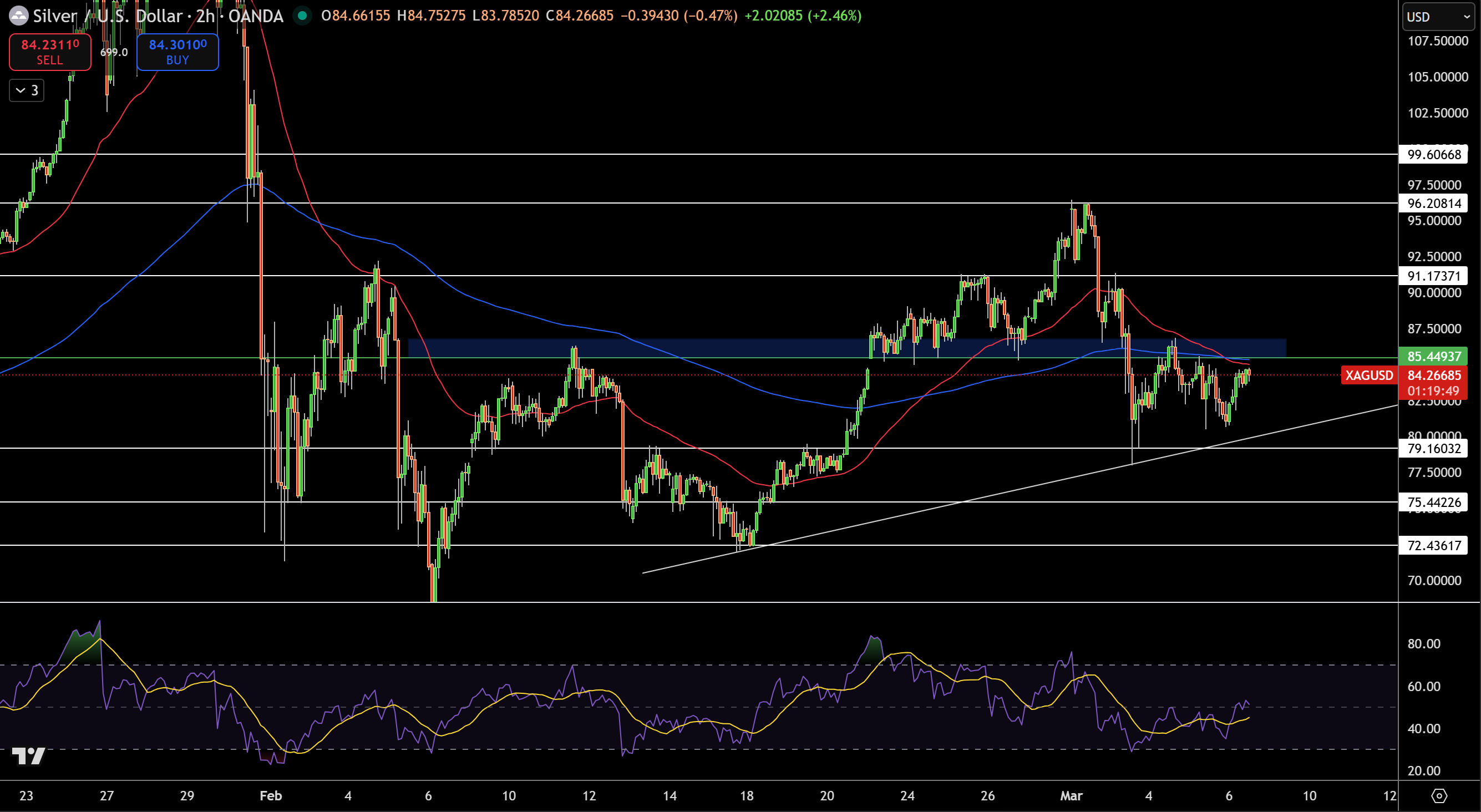The height and width of the screenshot is (812, 1481).
Task: Click the 107.50000 price scale label
Action: 1438,41
